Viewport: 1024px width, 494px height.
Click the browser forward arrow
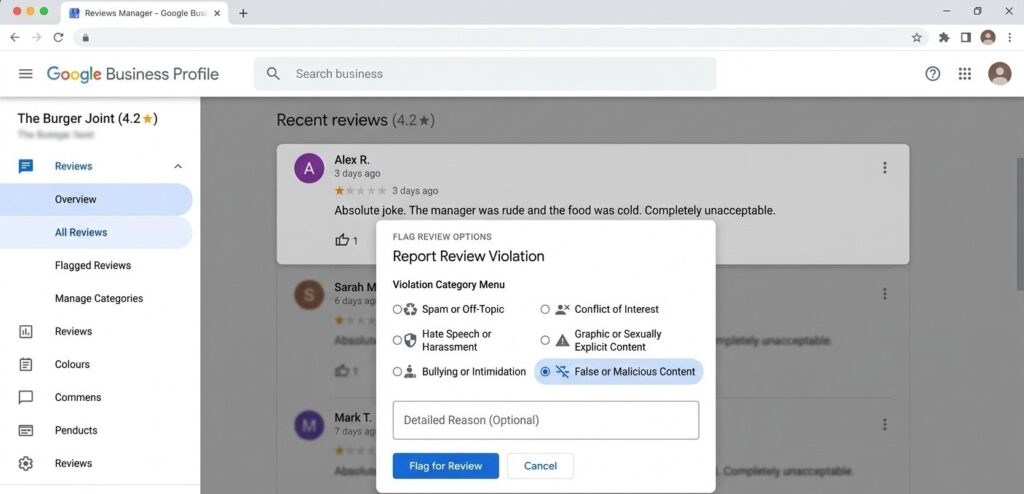[x=37, y=37]
